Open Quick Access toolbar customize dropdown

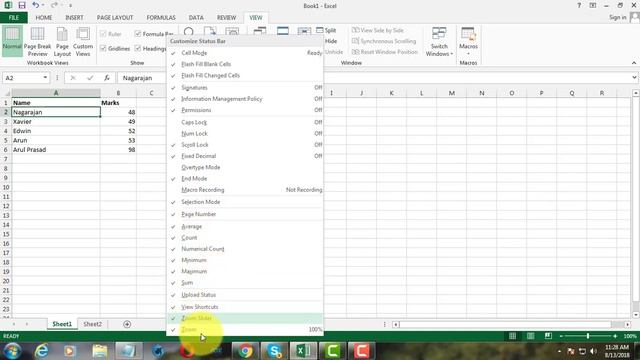[70, 6]
